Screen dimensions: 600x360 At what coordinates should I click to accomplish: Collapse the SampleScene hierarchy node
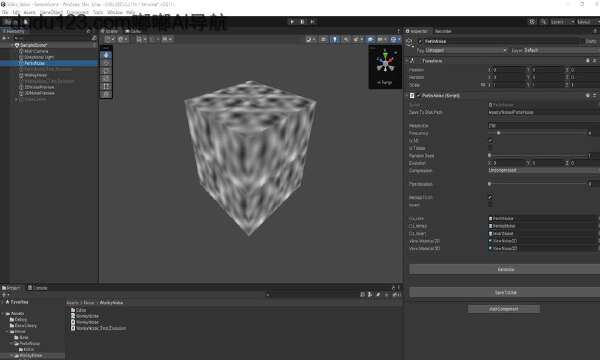pos(12,45)
